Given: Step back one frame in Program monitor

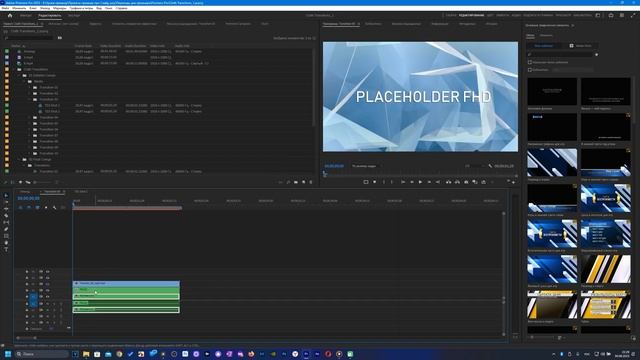Looking at the screenshot, I should (x=411, y=182).
